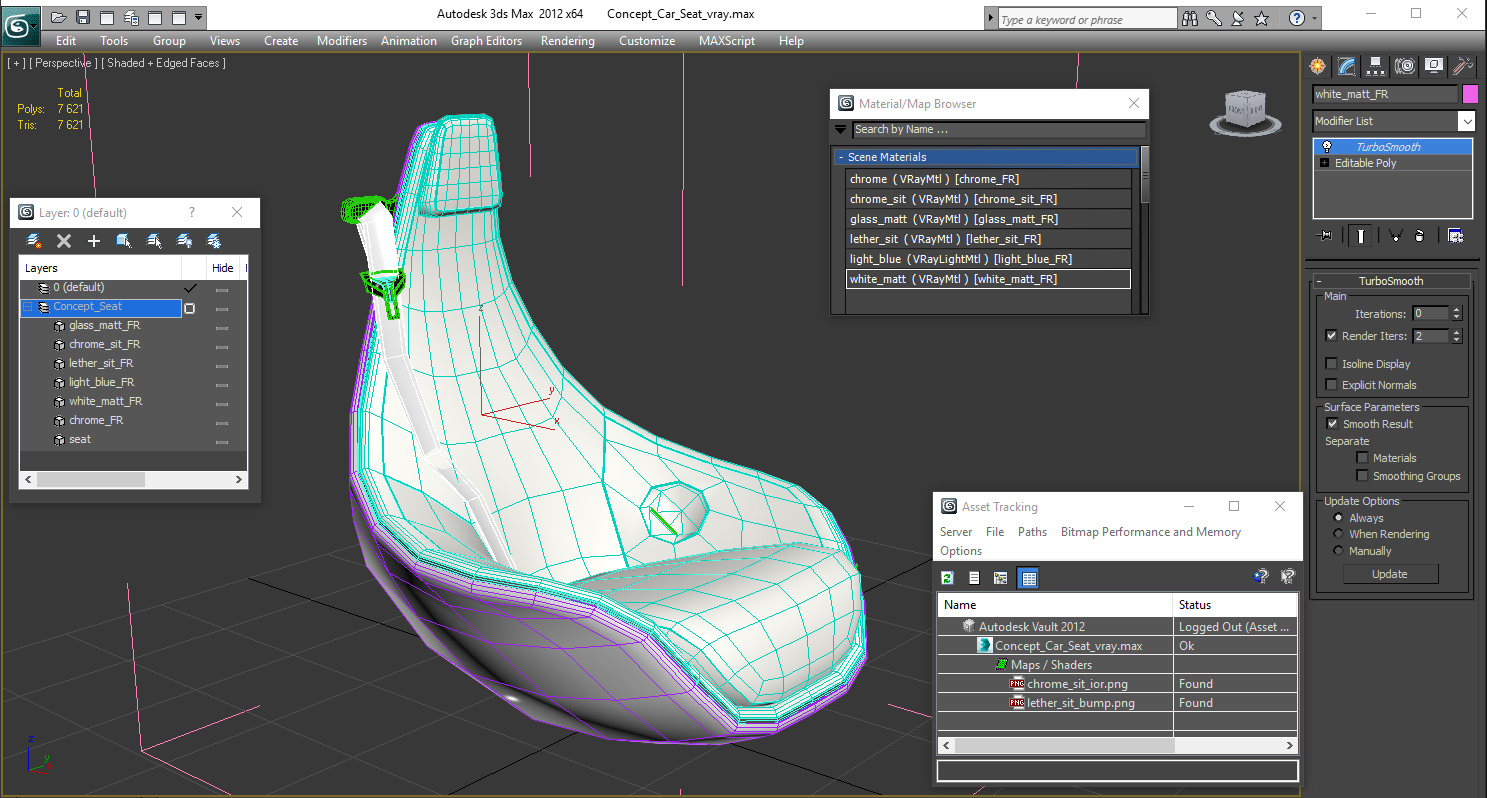Click the Search by Name field
Viewport: 1487px width, 798px height.
tap(998, 129)
